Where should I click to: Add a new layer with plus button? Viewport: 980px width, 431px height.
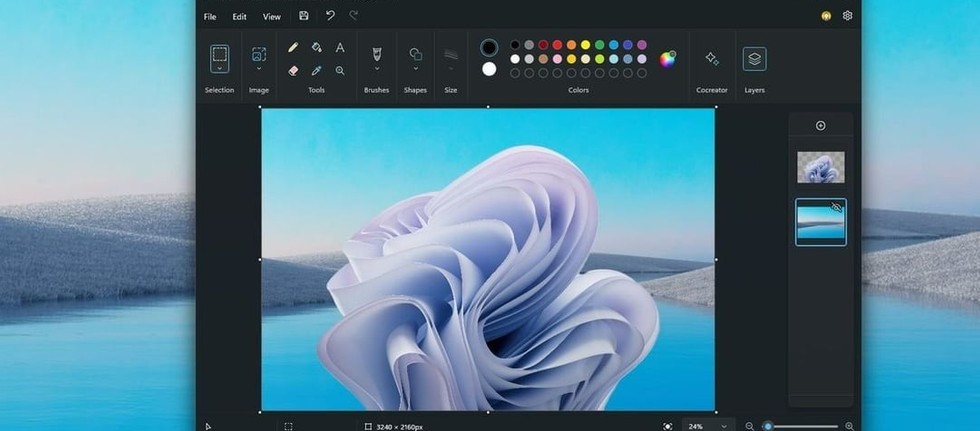(821, 126)
